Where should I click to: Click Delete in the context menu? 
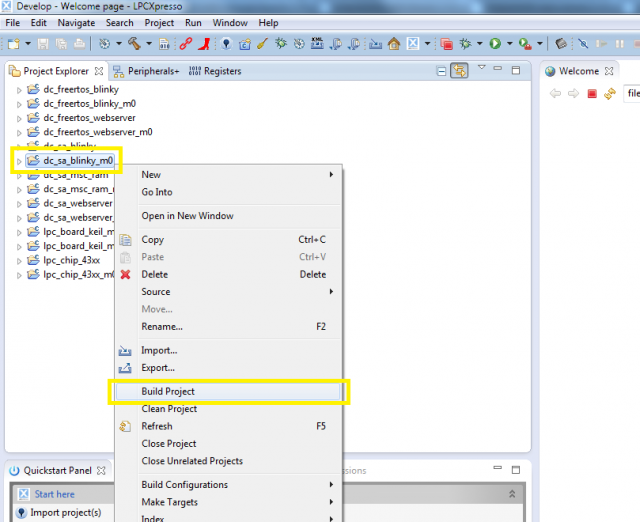point(228,275)
